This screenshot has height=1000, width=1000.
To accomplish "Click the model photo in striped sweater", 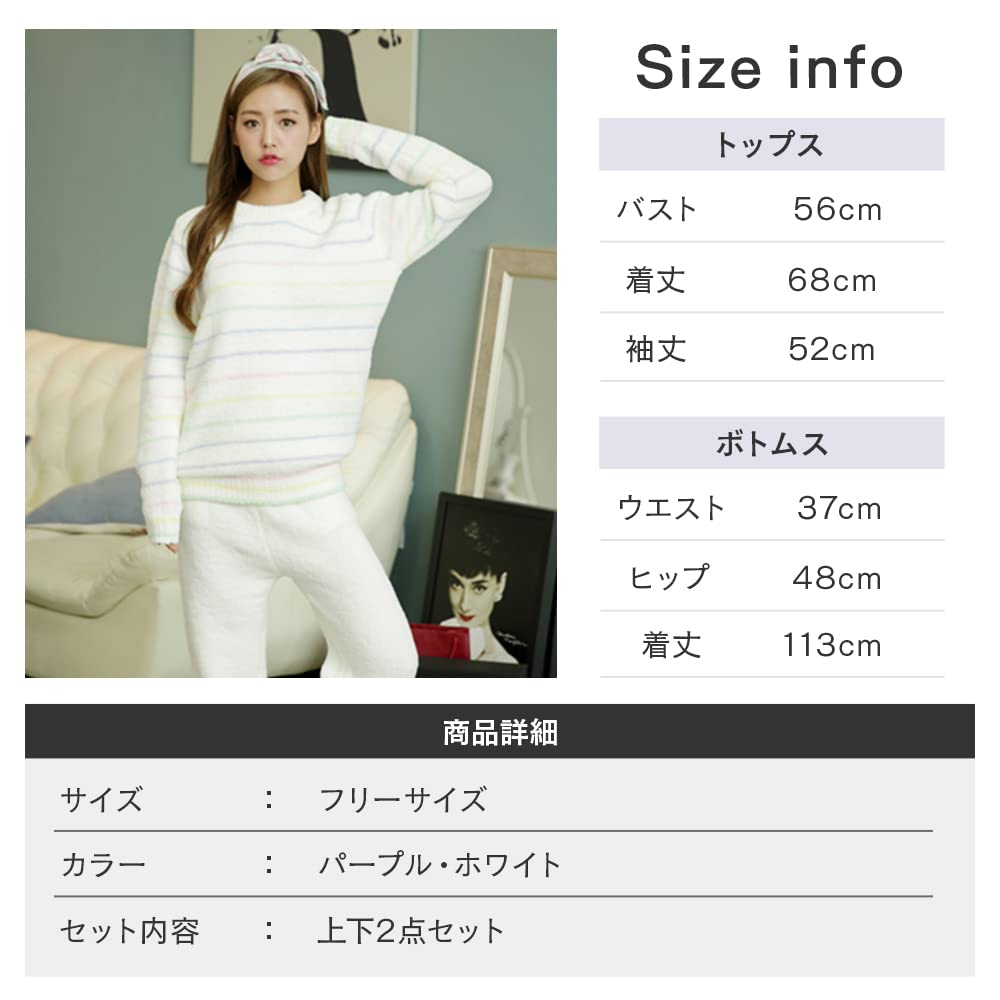I will [x=291, y=353].
